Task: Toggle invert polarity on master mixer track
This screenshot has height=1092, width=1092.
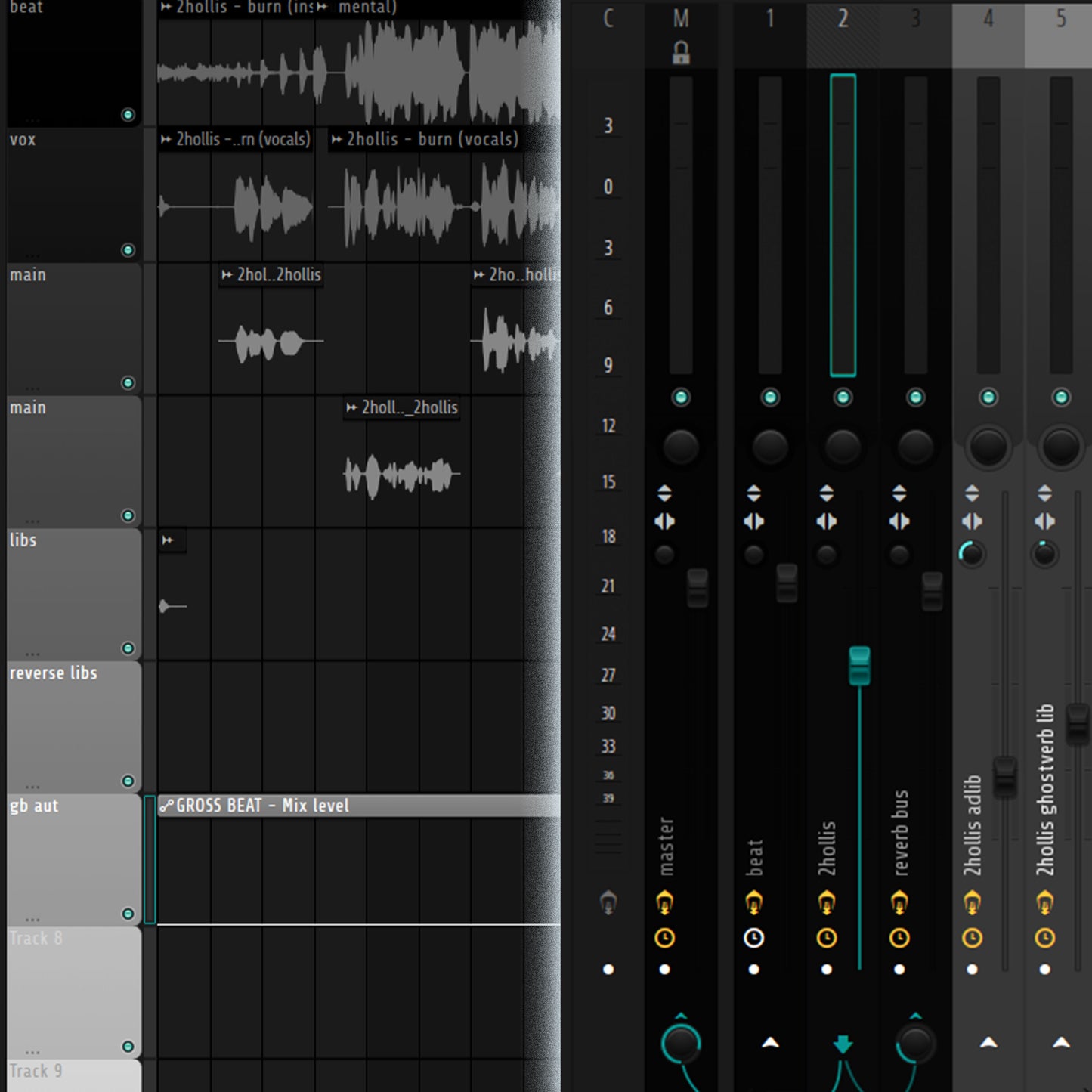Action: [664, 493]
